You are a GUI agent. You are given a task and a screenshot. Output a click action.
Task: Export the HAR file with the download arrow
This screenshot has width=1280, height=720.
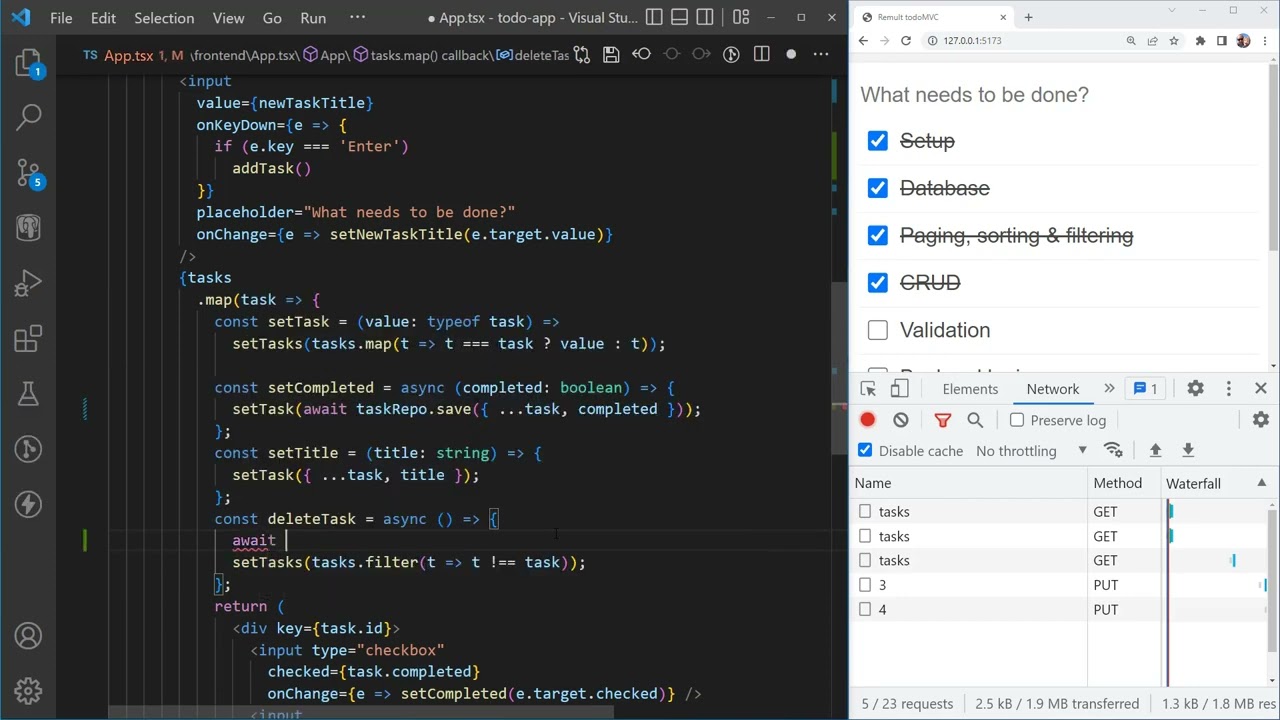[x=1188, y=450]
